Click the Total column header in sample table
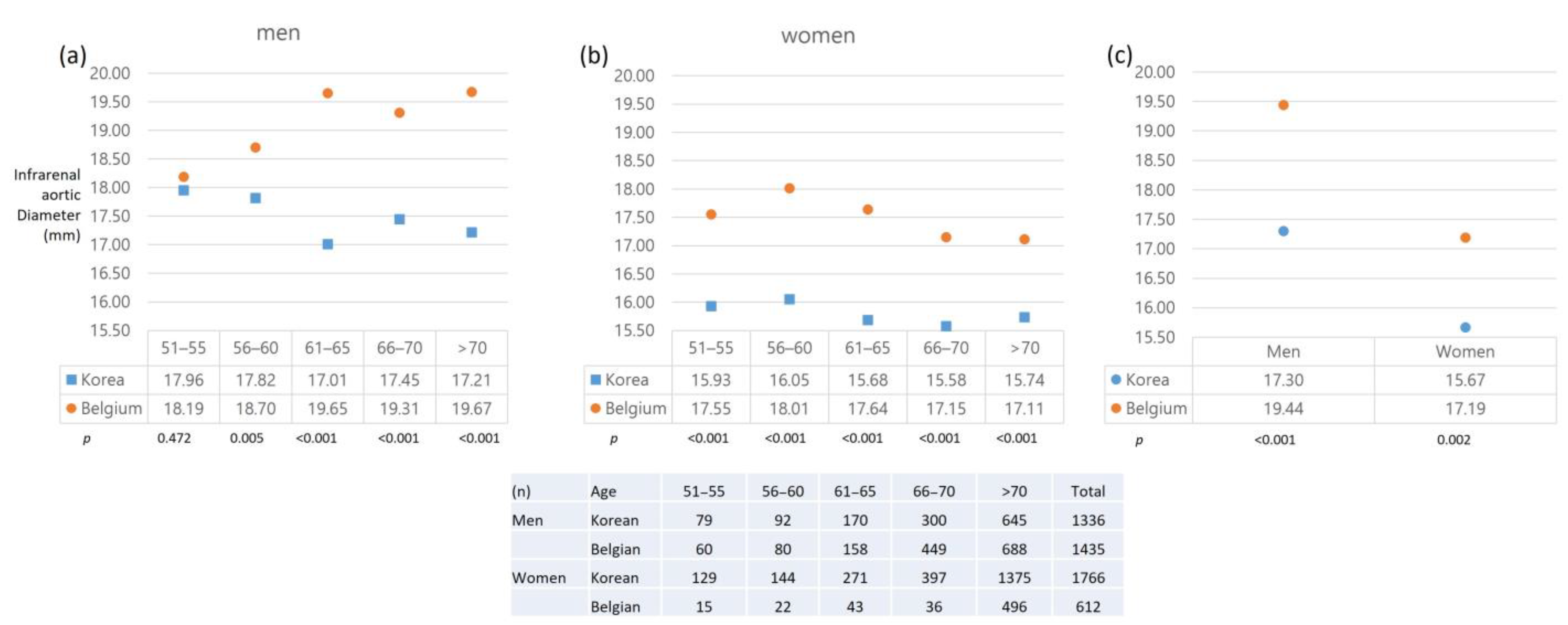1568x625 pixels. (x=1088, y=491)
